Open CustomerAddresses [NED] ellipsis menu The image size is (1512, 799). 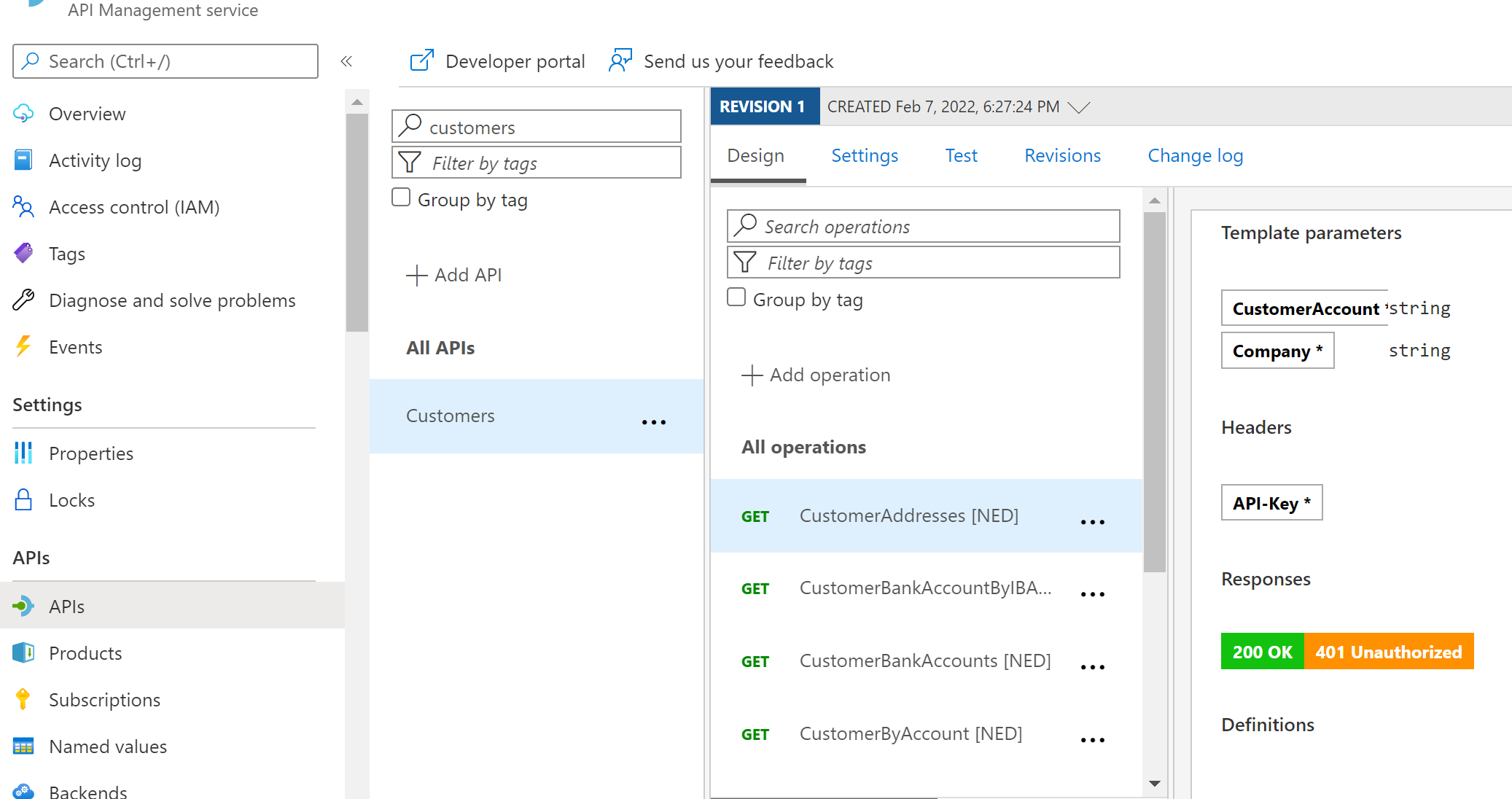coord(1093,522)
